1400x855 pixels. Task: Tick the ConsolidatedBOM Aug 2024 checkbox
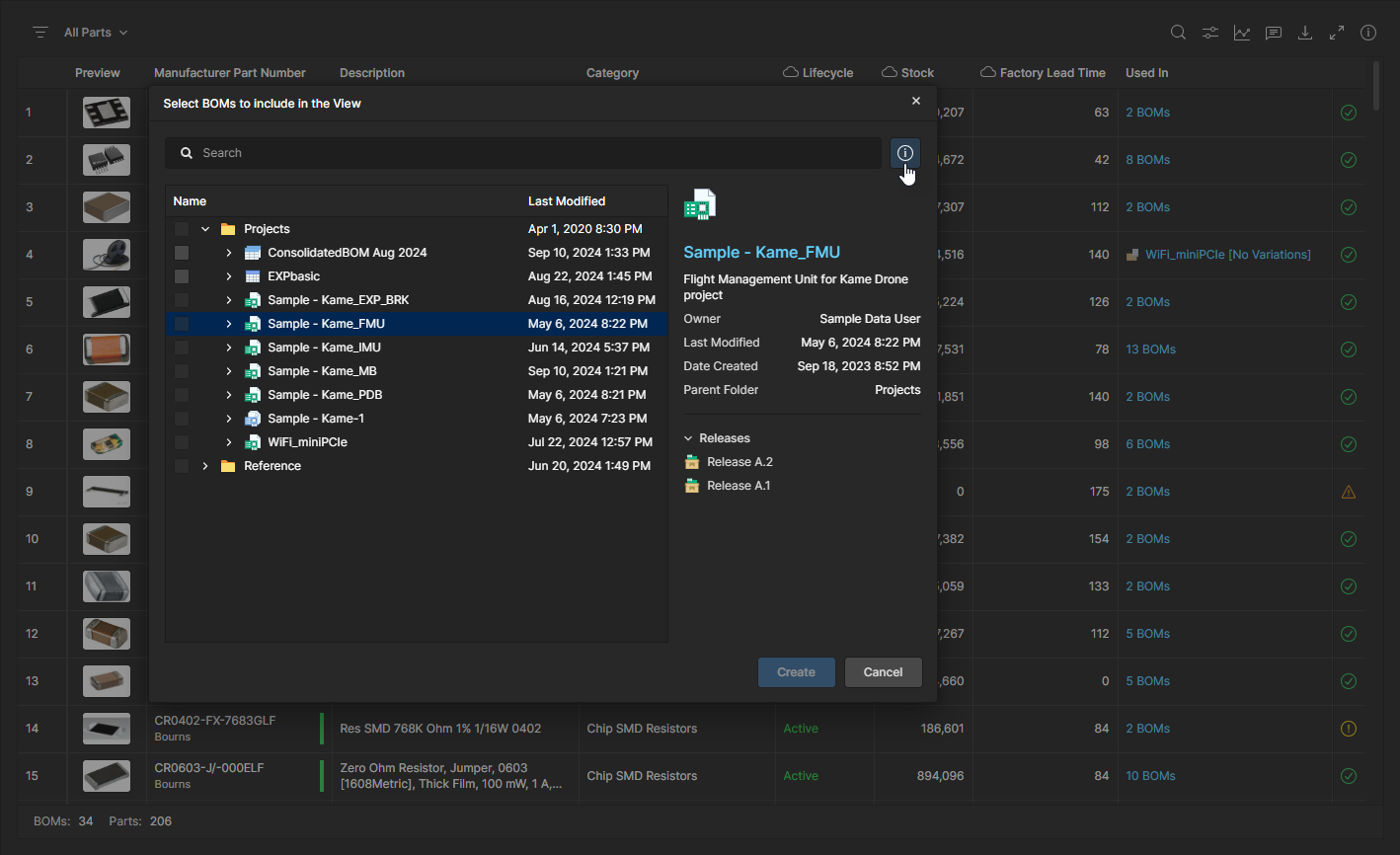click(x=182, y=253)
